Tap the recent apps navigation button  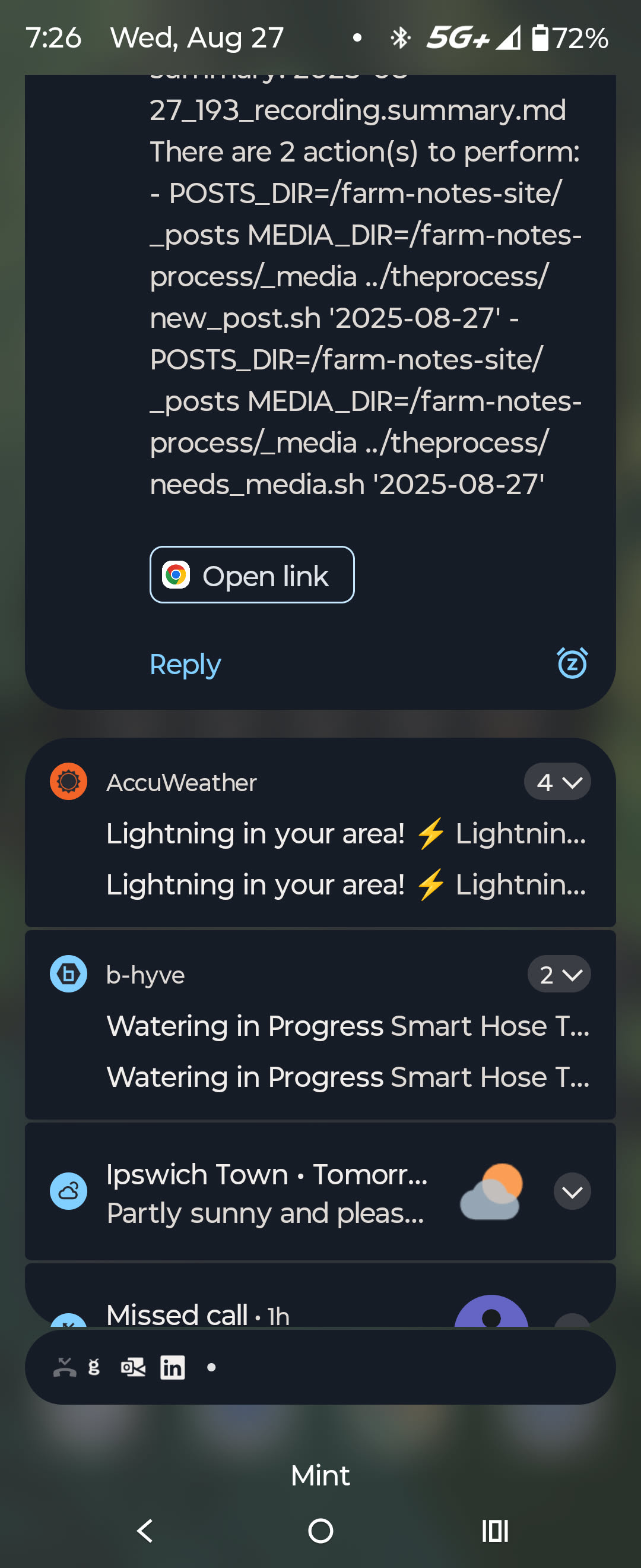(x=495, y=1531)
